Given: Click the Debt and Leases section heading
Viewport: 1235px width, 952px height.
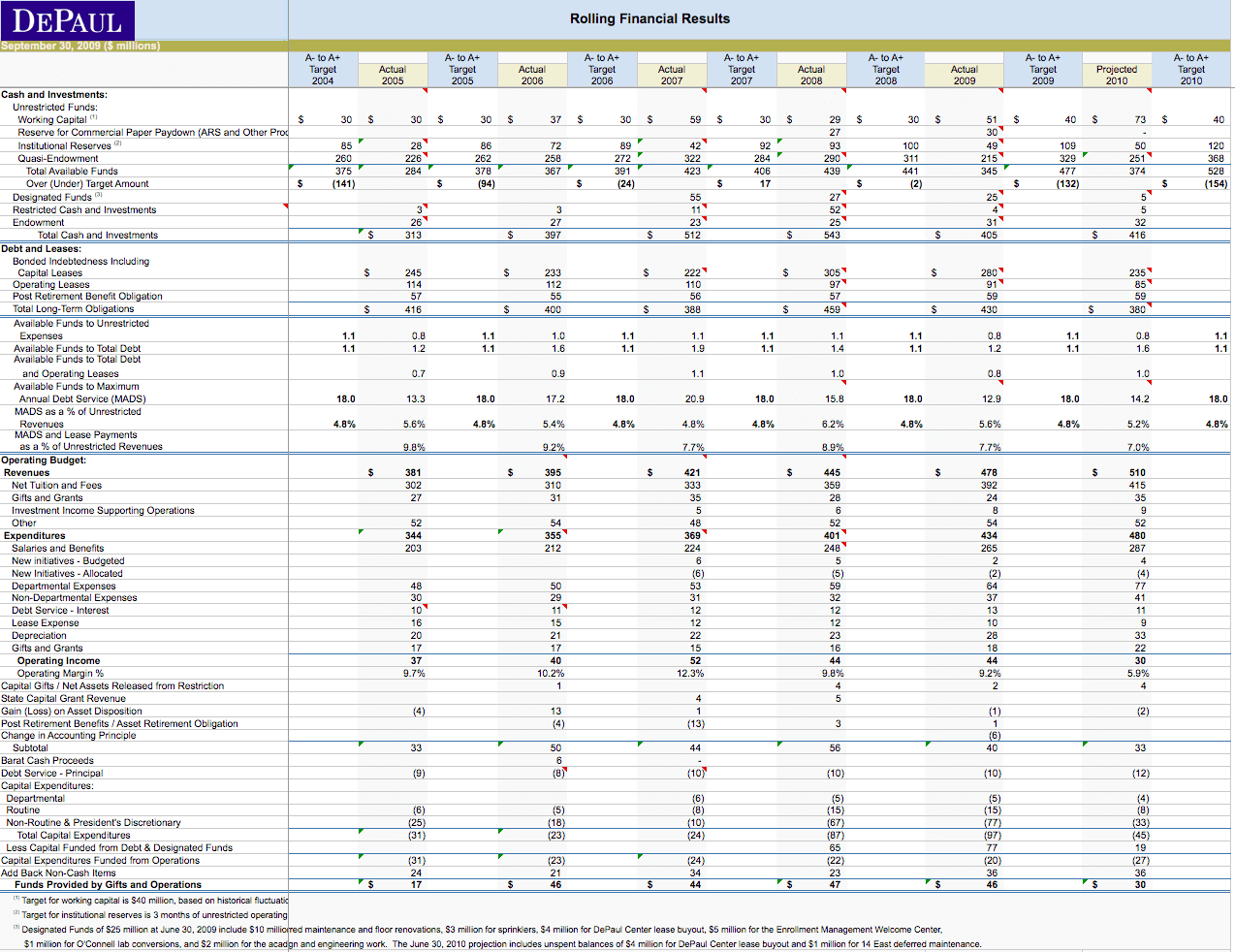Looking at the screenshot, I should click(x=42, y=249).
